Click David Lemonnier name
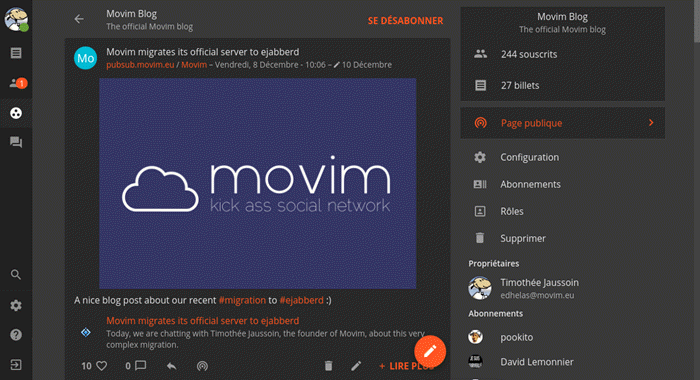 pos(537,362)
